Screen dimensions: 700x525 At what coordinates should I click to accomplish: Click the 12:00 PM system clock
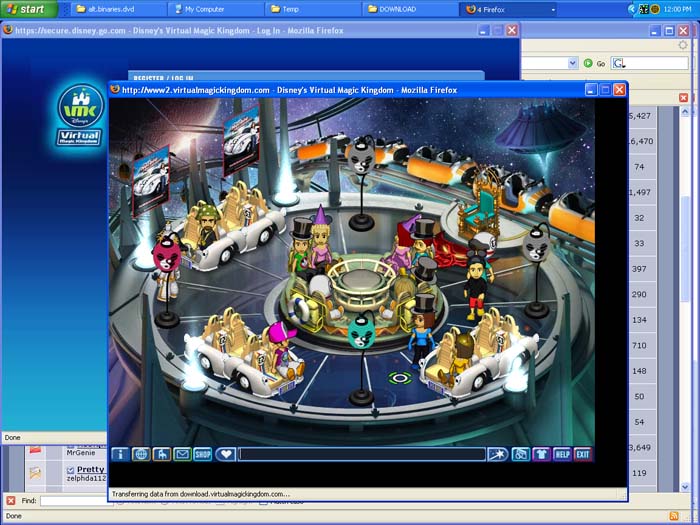pos(678,9)
